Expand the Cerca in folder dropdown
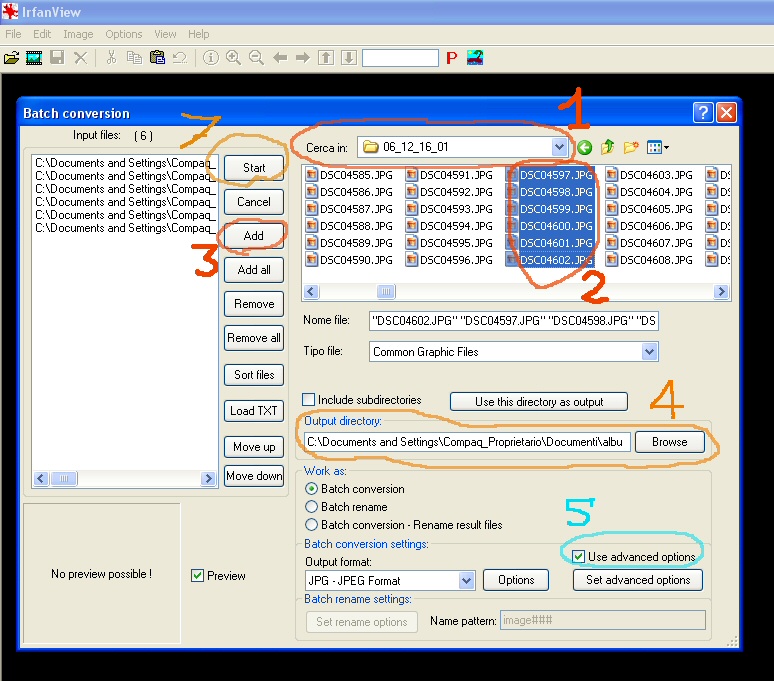This screenshot has width=774, height=681. point(559,147)
